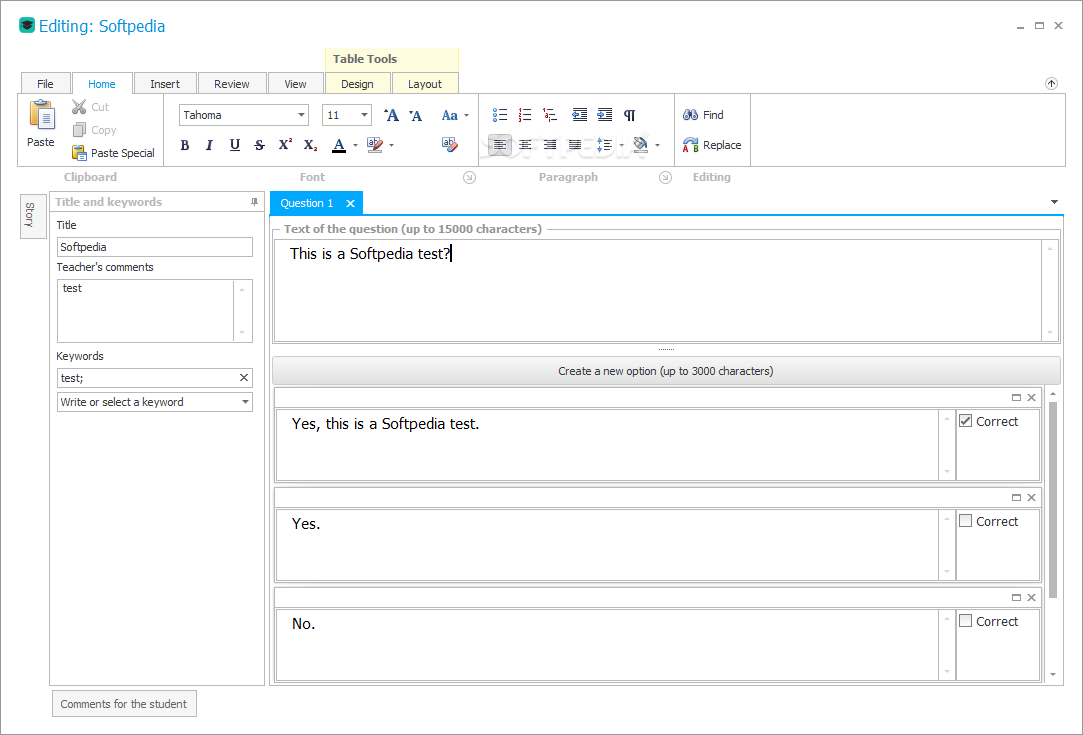
Task: Align text right
Action: [x=550, y=145]
